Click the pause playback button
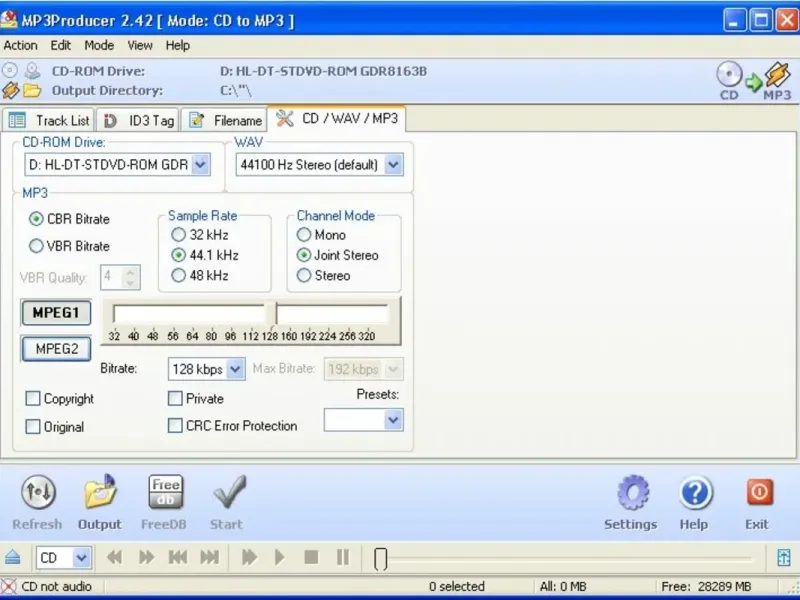800x600 pixels. 343,557
